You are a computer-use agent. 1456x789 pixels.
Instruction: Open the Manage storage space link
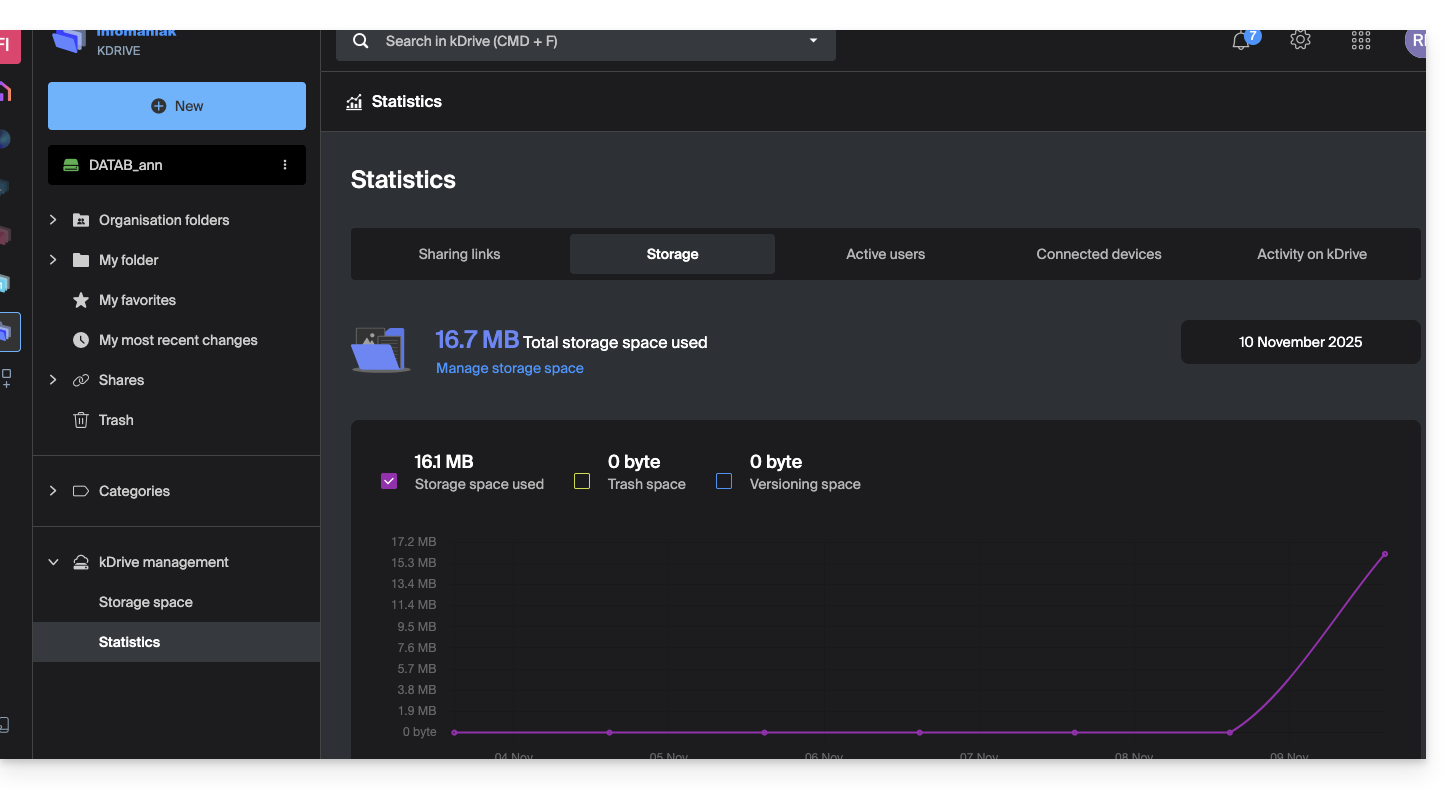pyautogui.click(x=509, y=368)
